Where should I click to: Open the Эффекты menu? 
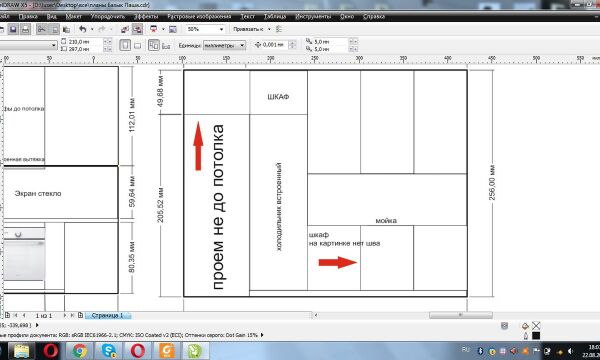coord(146,16)
